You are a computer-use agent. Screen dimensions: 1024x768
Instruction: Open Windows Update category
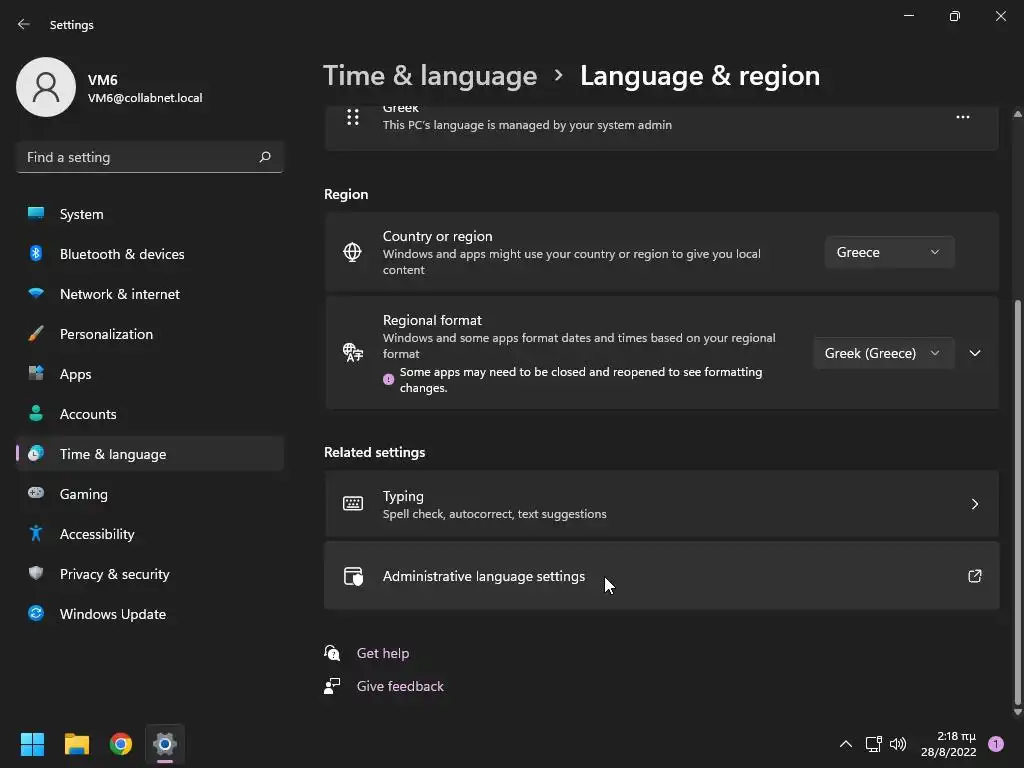tap(150, 614)
